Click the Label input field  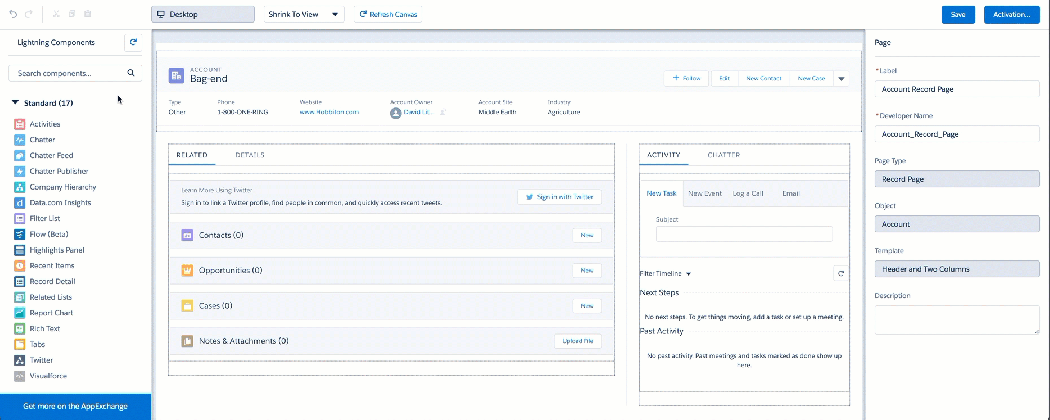tap(957, 89)
